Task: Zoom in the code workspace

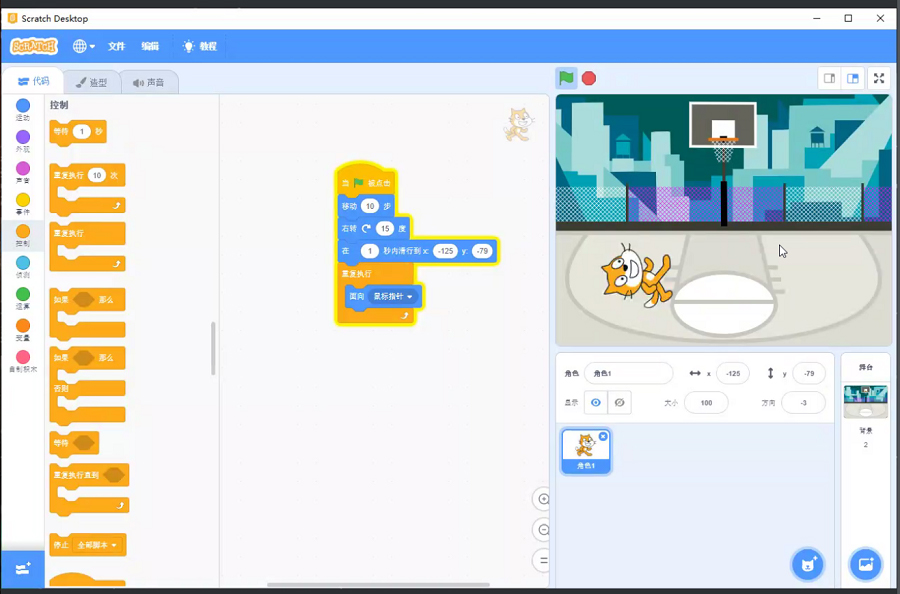Action: click(x=543, y=499)
